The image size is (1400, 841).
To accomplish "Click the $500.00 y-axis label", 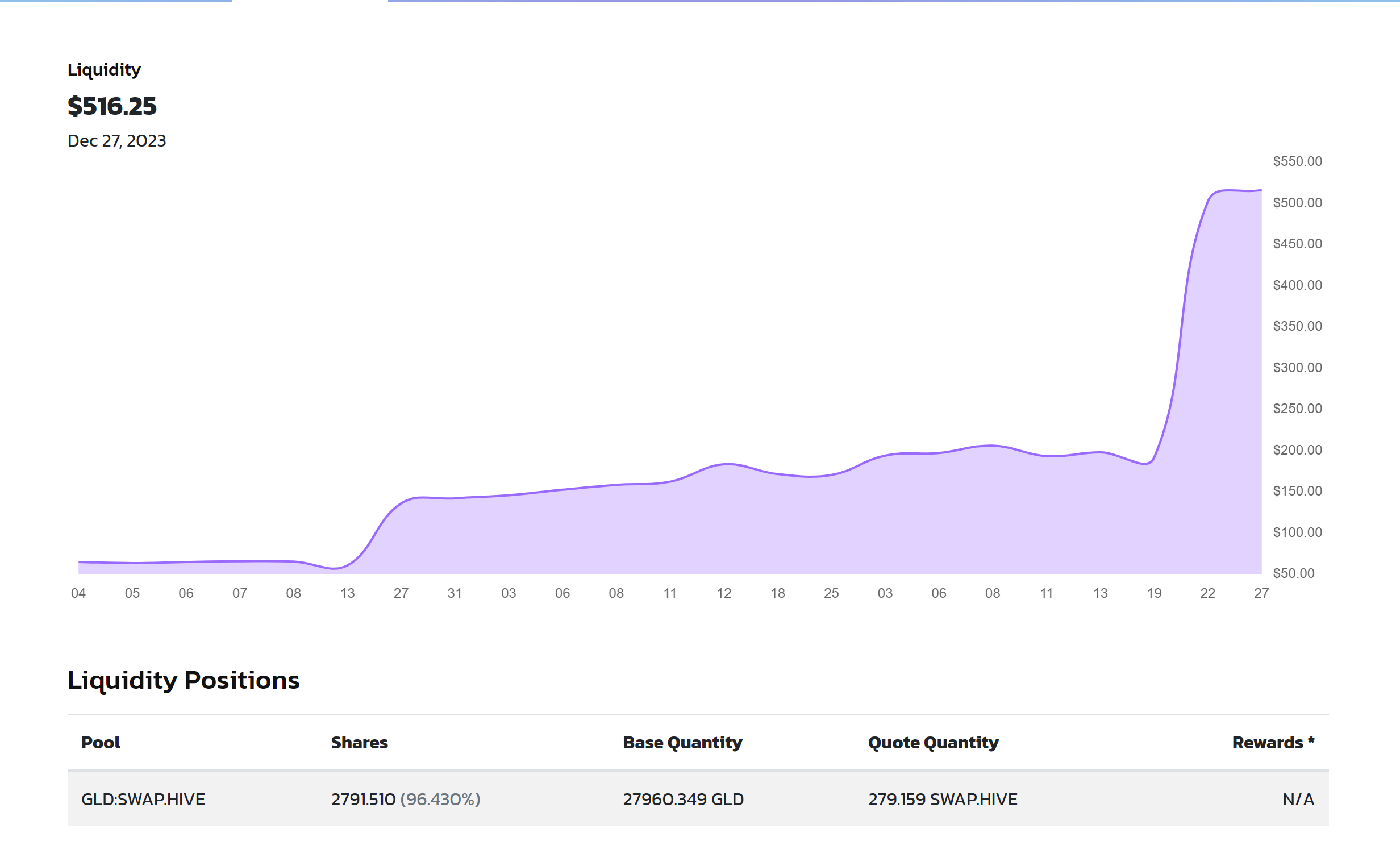I will pyautogui.click(x=1297, y=203).
